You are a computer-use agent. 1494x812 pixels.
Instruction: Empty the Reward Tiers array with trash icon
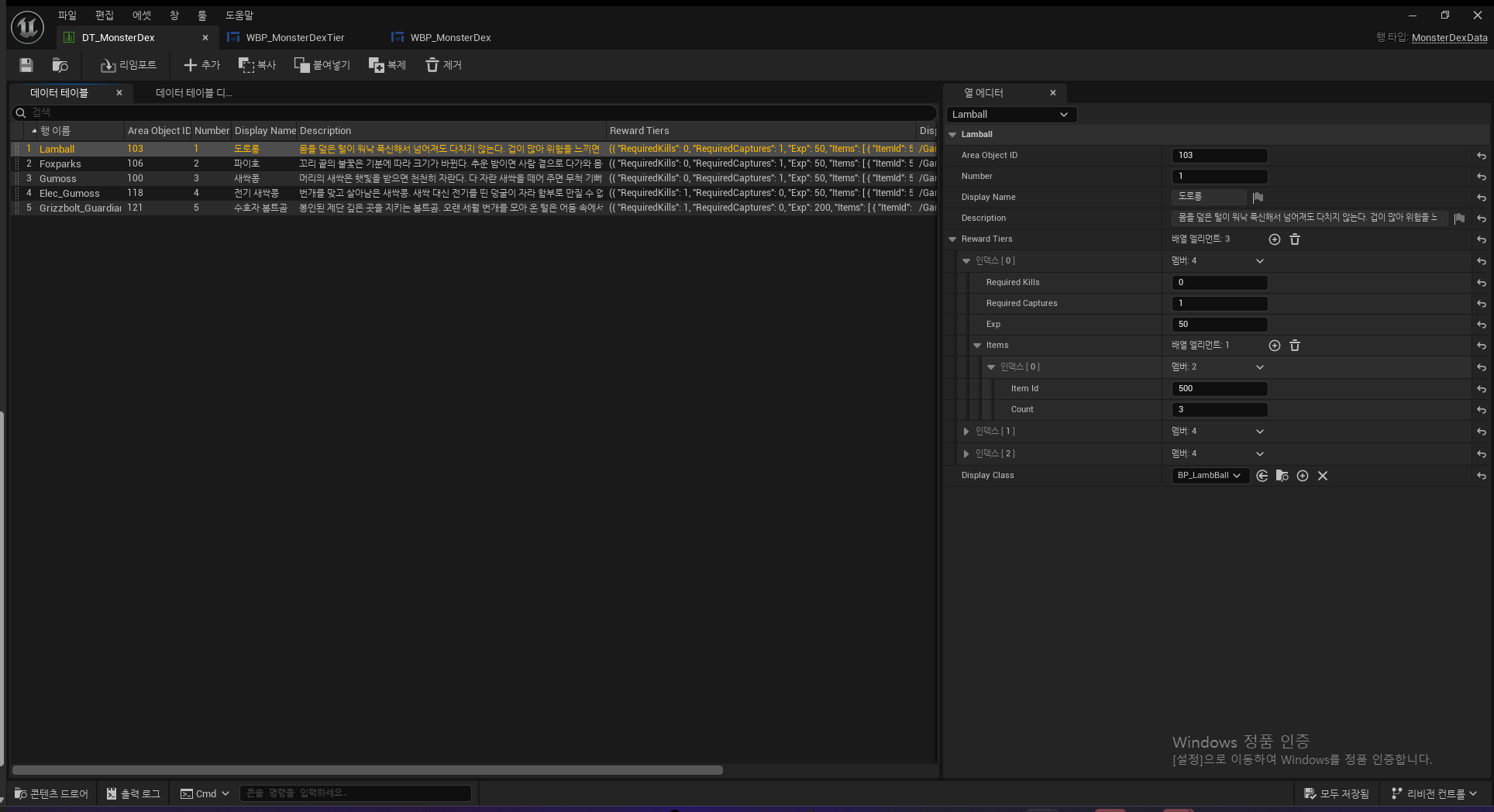tap(1295, 239)
